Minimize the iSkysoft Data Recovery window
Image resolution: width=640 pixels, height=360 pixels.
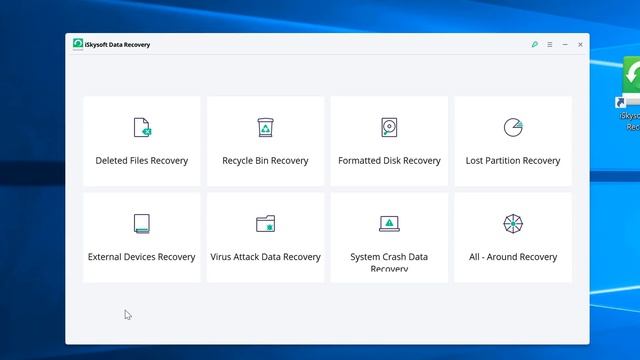click(x=565, y=44)
